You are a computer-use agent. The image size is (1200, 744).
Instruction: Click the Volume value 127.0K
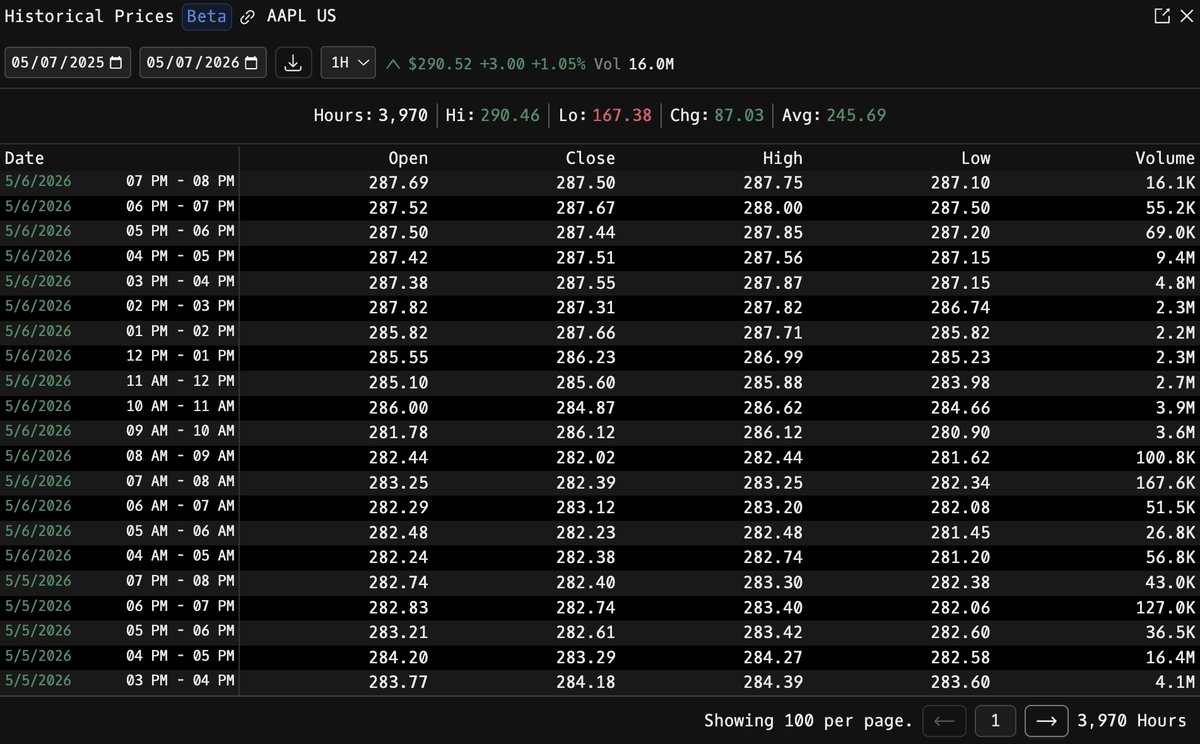[1165, 607]
